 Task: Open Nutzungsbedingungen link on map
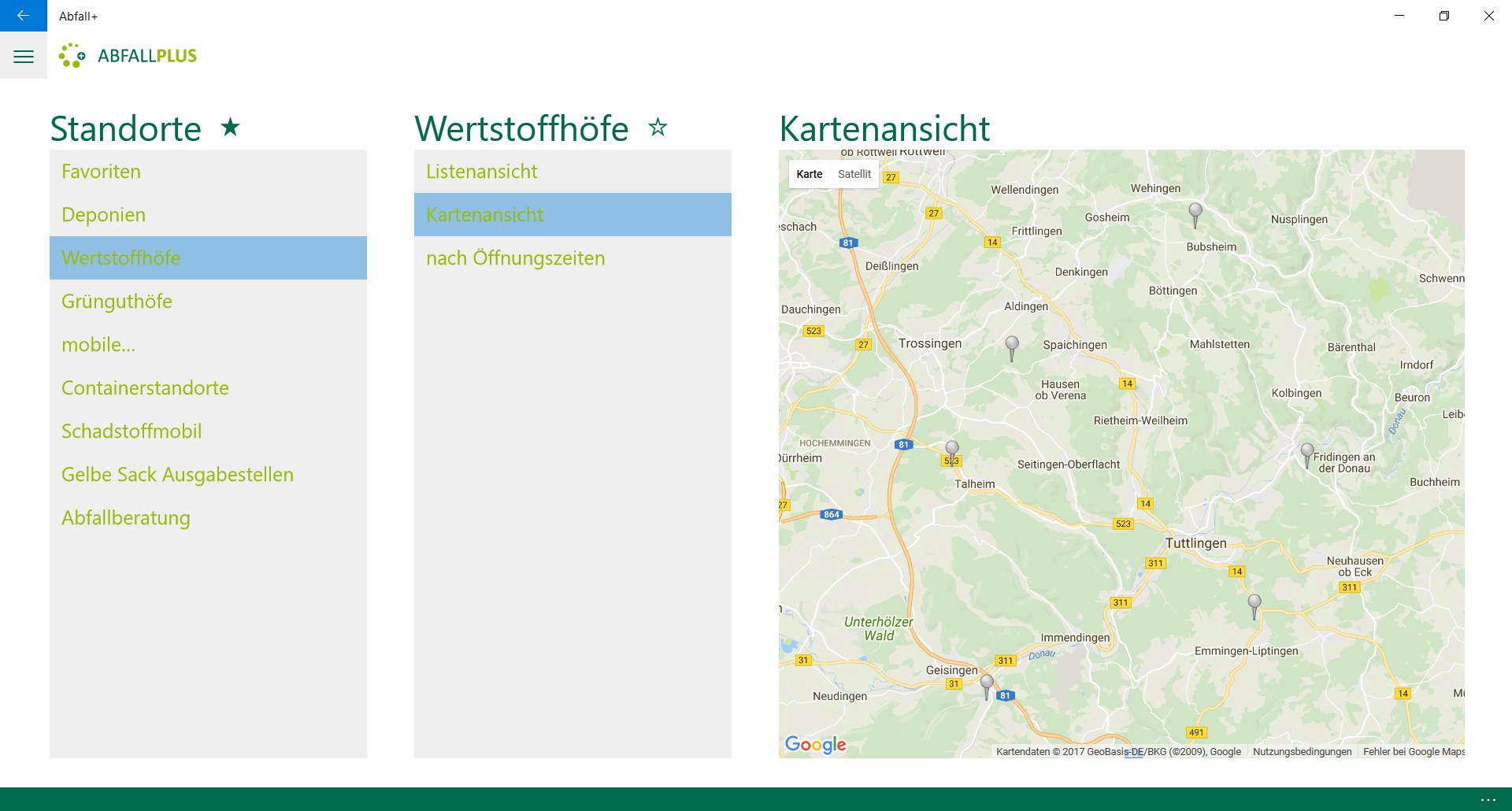coord(1302,752)
